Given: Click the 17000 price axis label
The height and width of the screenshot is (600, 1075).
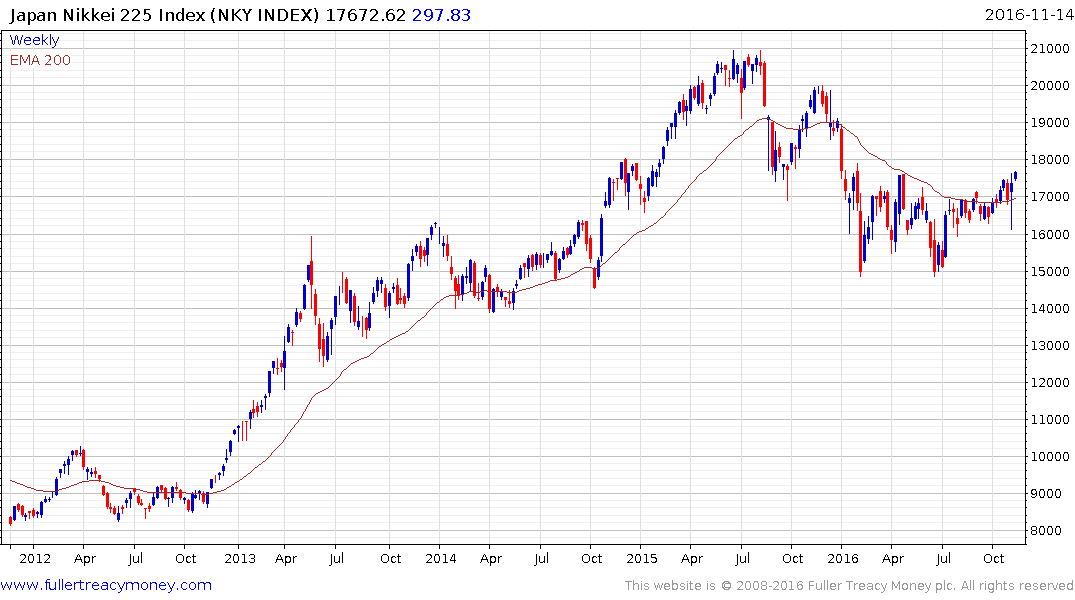Looking at the screenshot, I should 1050,197.
